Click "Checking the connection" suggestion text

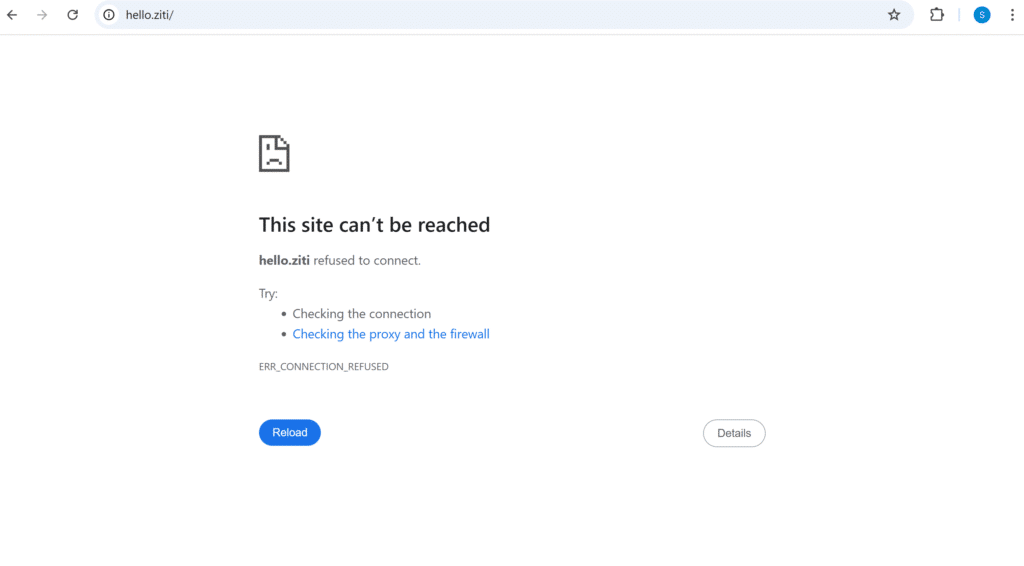pyautogui.click(x=362, y=314)
